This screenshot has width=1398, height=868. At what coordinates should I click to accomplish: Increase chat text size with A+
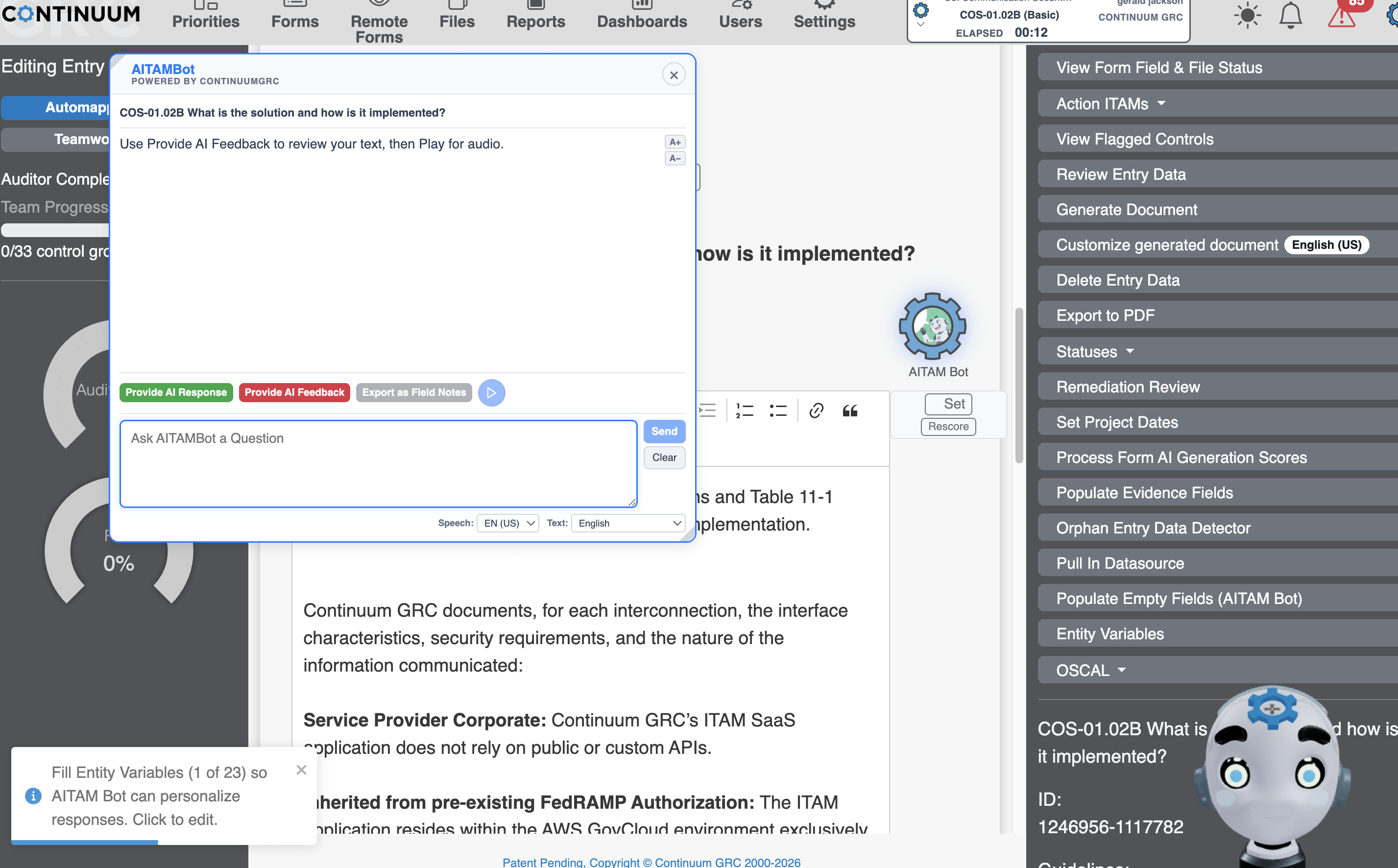675,142
